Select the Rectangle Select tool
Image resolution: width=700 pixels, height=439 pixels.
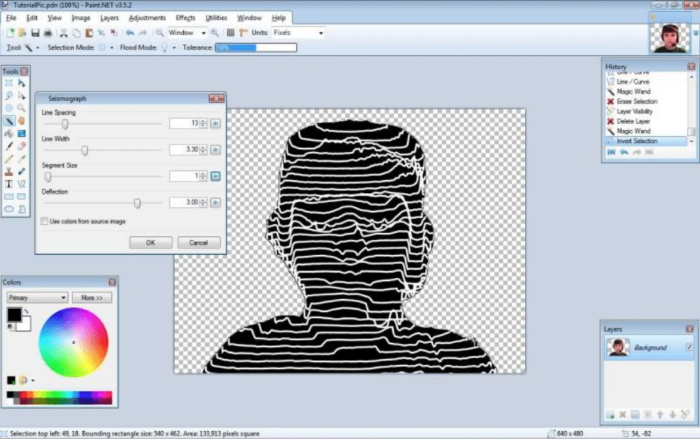pos(8,83)
